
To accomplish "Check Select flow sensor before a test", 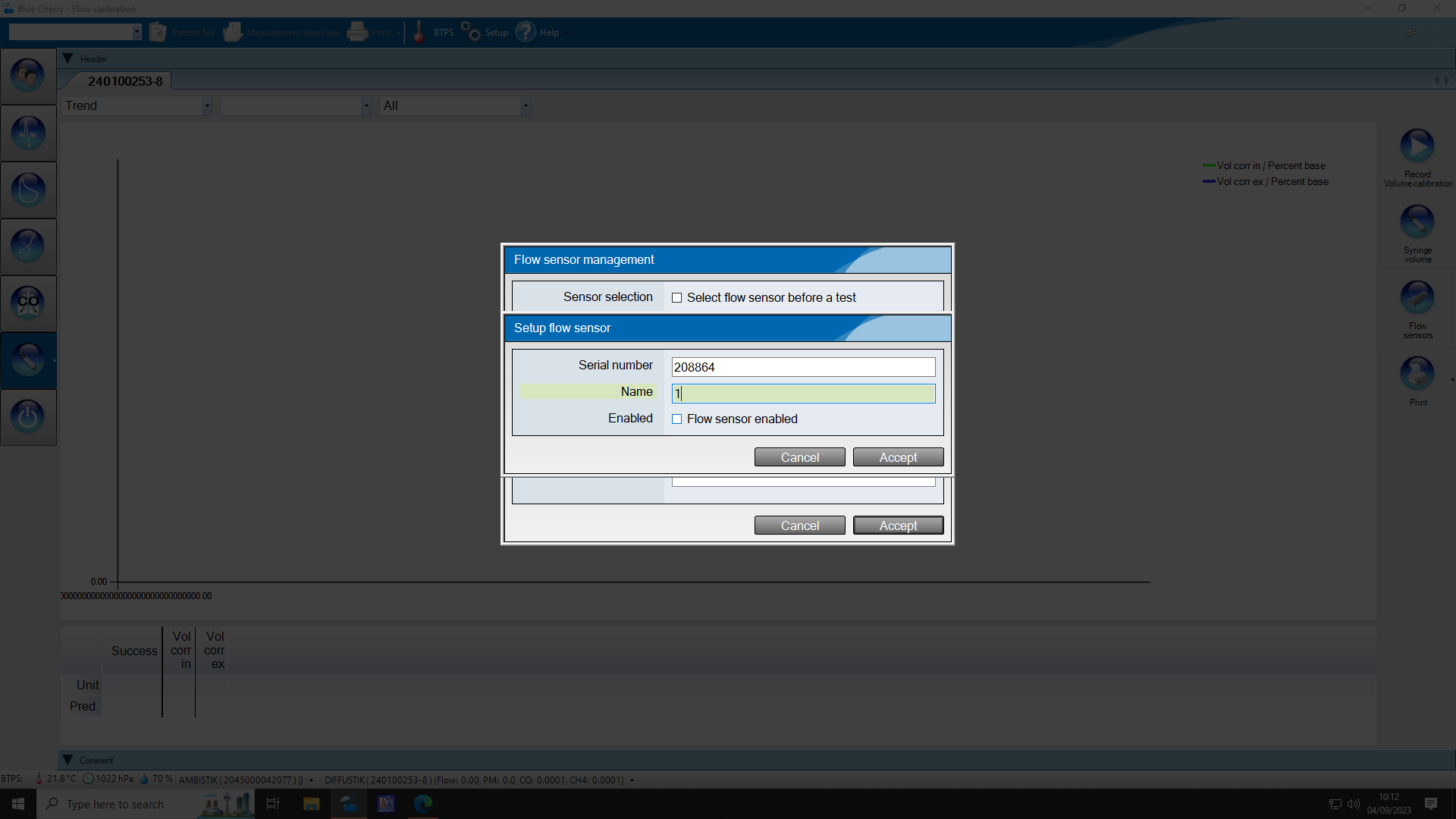I will click(677, 298).
